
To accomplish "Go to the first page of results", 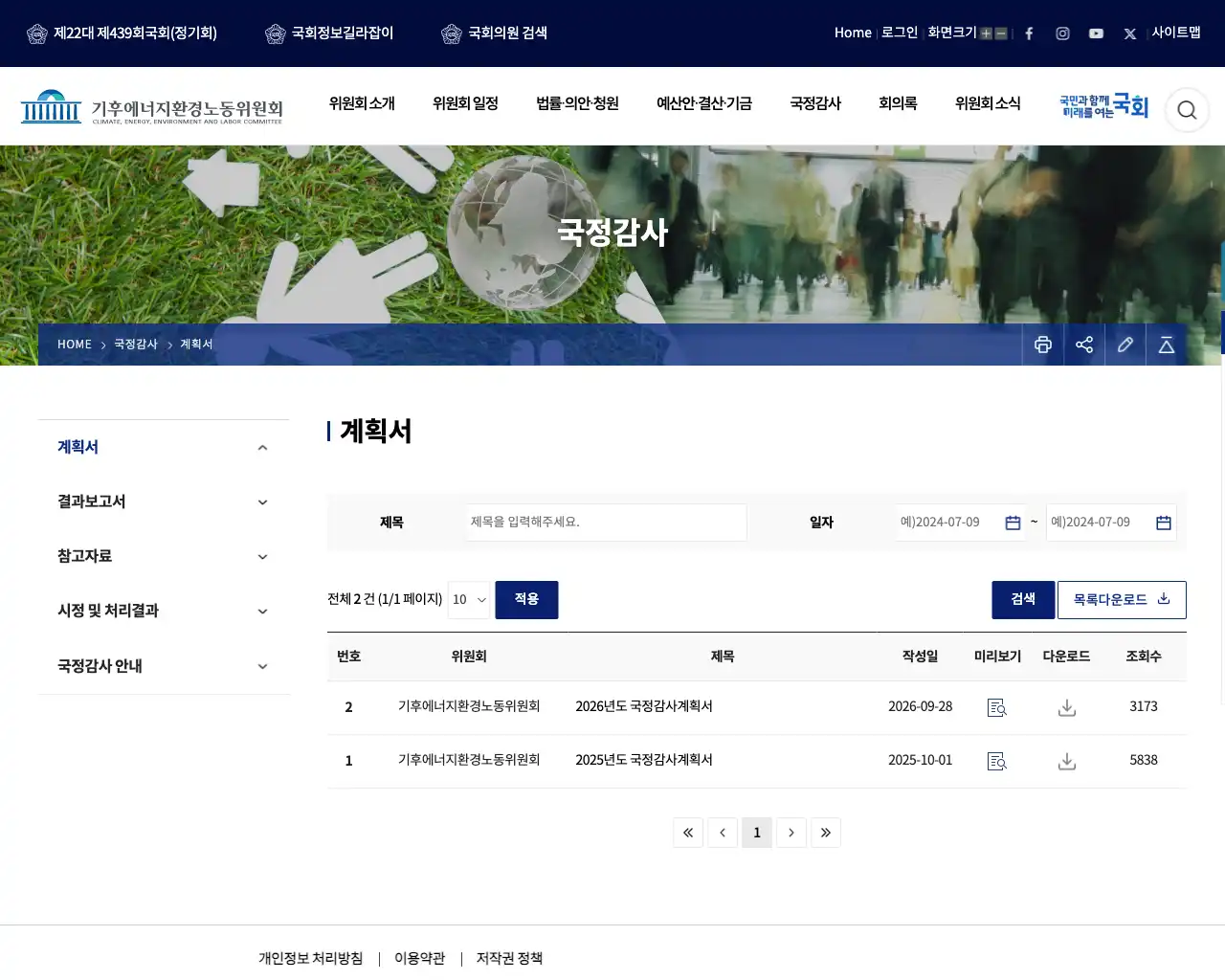I will pos(688,833).
